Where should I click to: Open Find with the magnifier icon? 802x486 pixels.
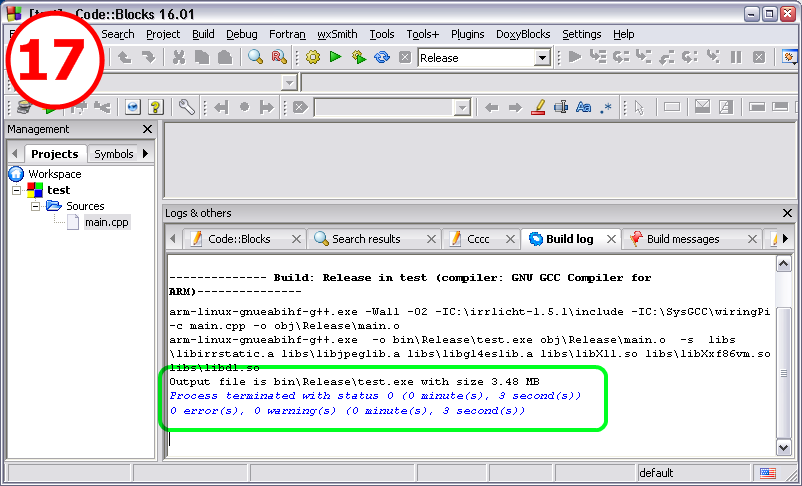(255, 57)
